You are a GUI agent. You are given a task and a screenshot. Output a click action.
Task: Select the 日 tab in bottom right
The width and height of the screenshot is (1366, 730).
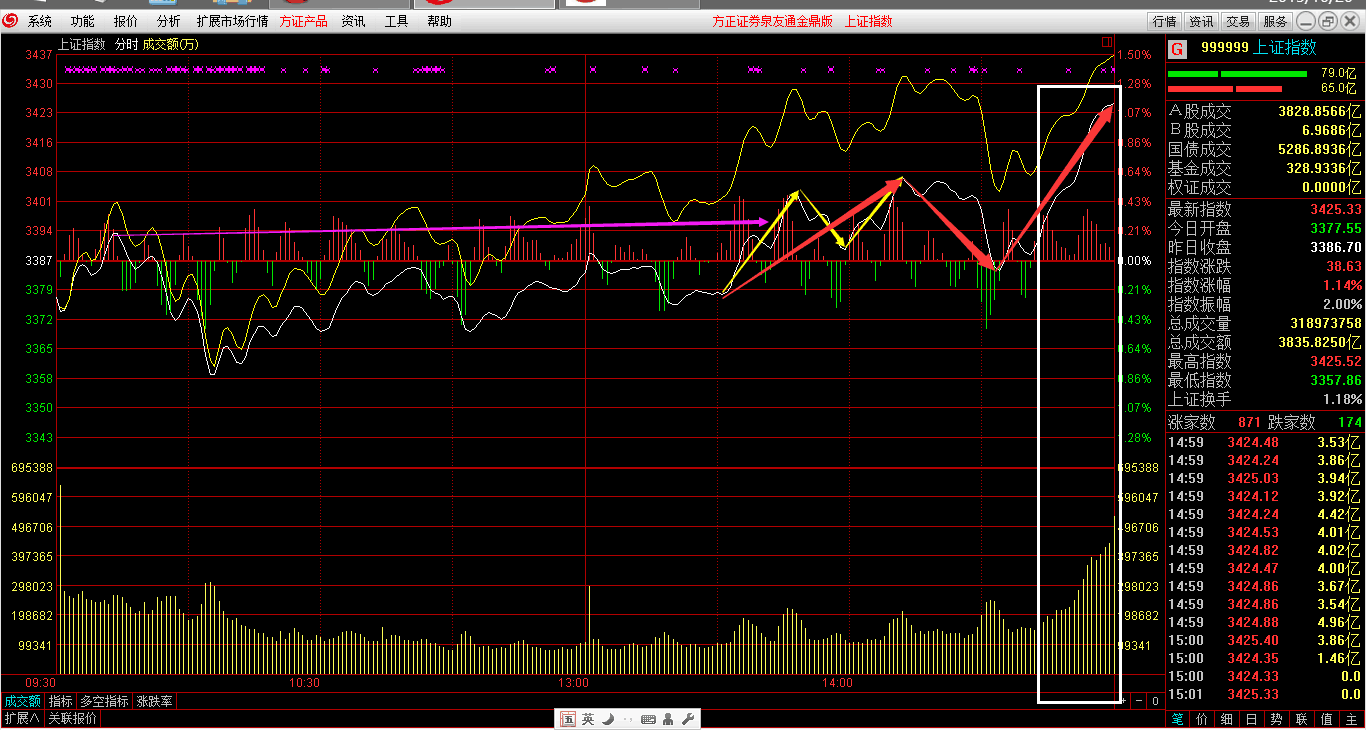coord(1252,719)
